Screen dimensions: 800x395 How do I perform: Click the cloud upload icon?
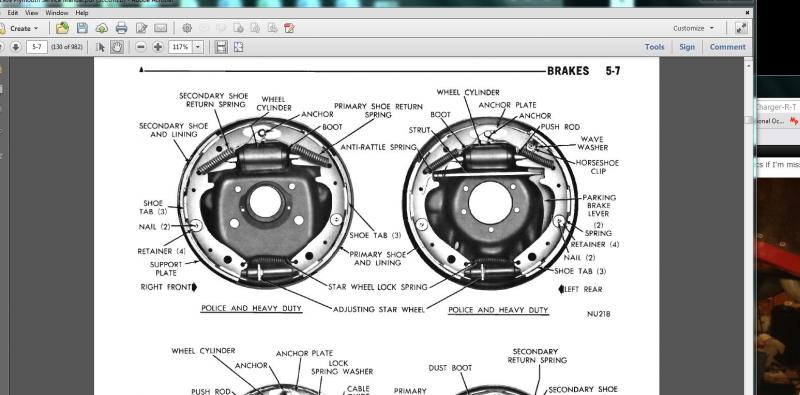tap(102, 28)
